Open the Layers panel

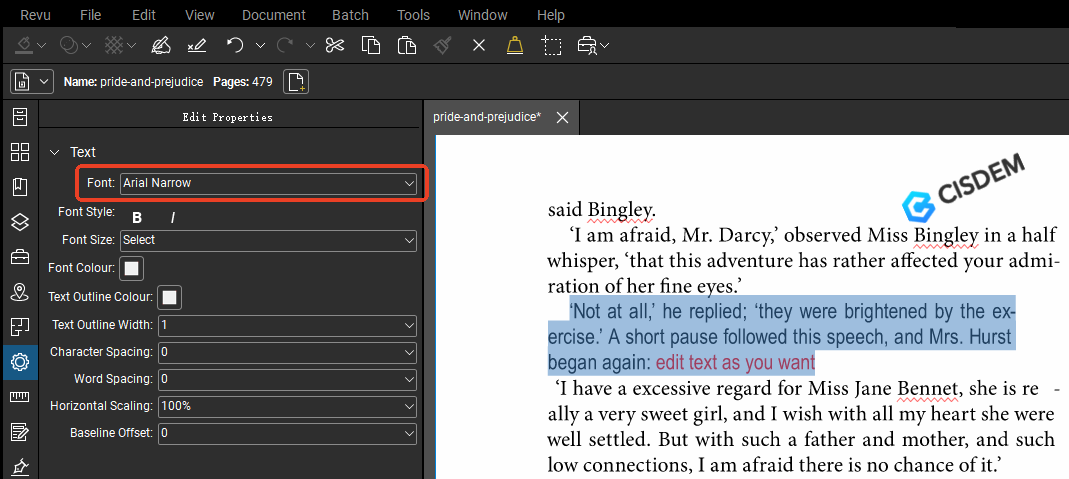tap(20, 222)
